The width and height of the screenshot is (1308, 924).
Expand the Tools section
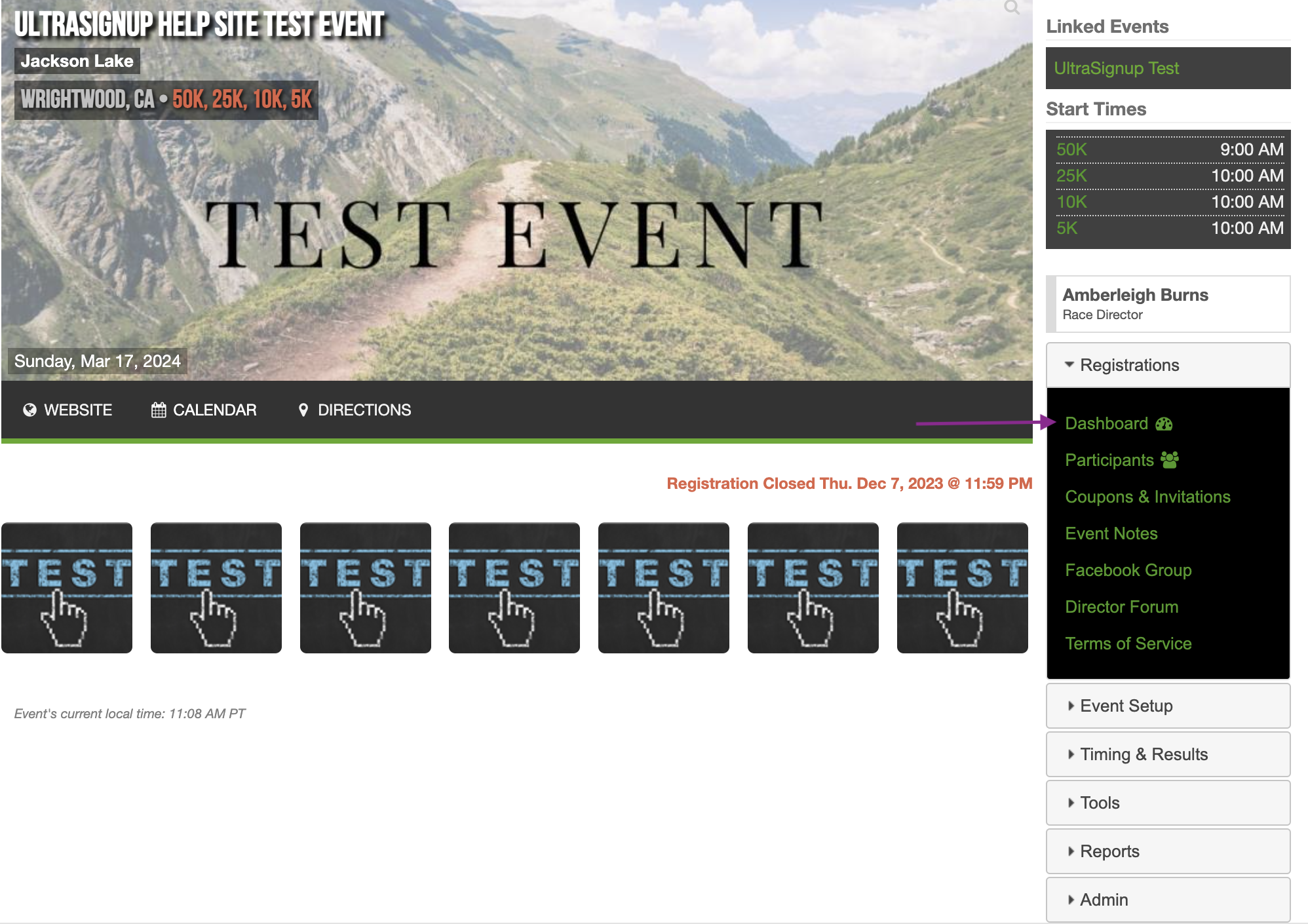click(x=1099, y=803)
